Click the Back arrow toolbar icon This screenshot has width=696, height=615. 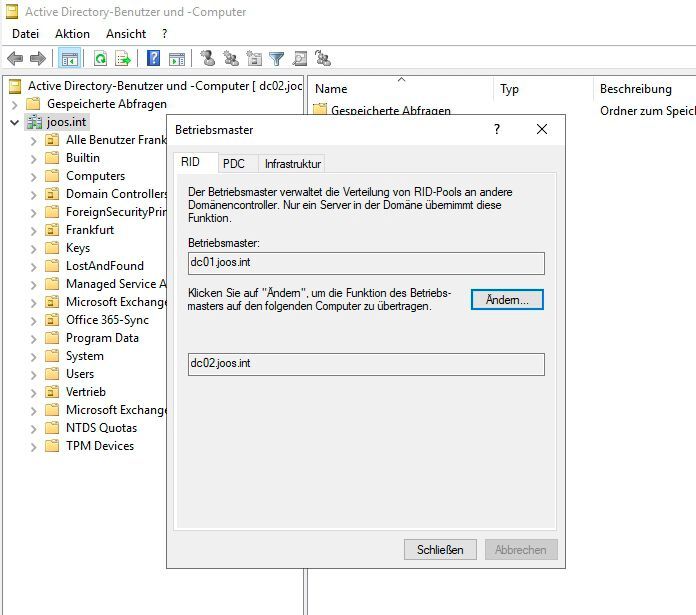pos(15,58)
